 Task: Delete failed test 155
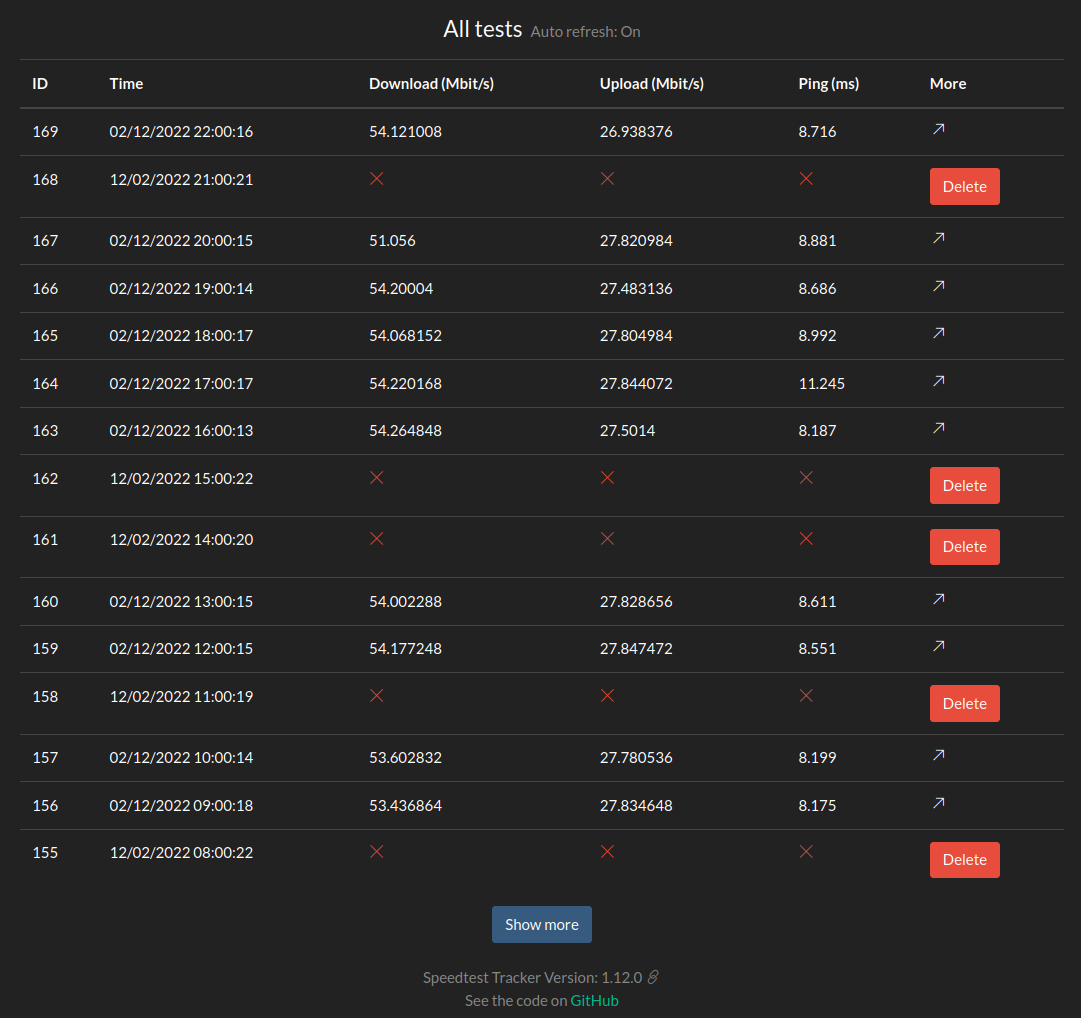click(x=963, y=859)
